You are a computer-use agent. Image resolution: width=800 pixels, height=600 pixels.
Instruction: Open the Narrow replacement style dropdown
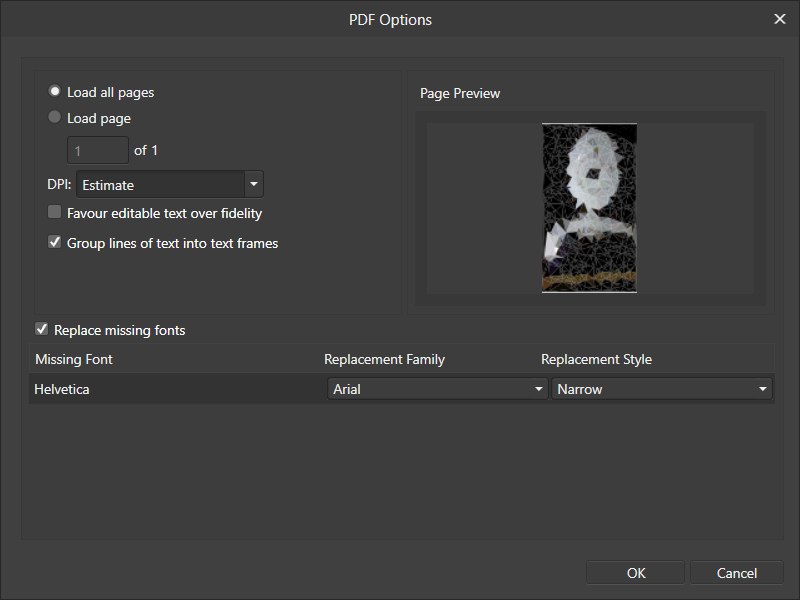coord(662,389)
